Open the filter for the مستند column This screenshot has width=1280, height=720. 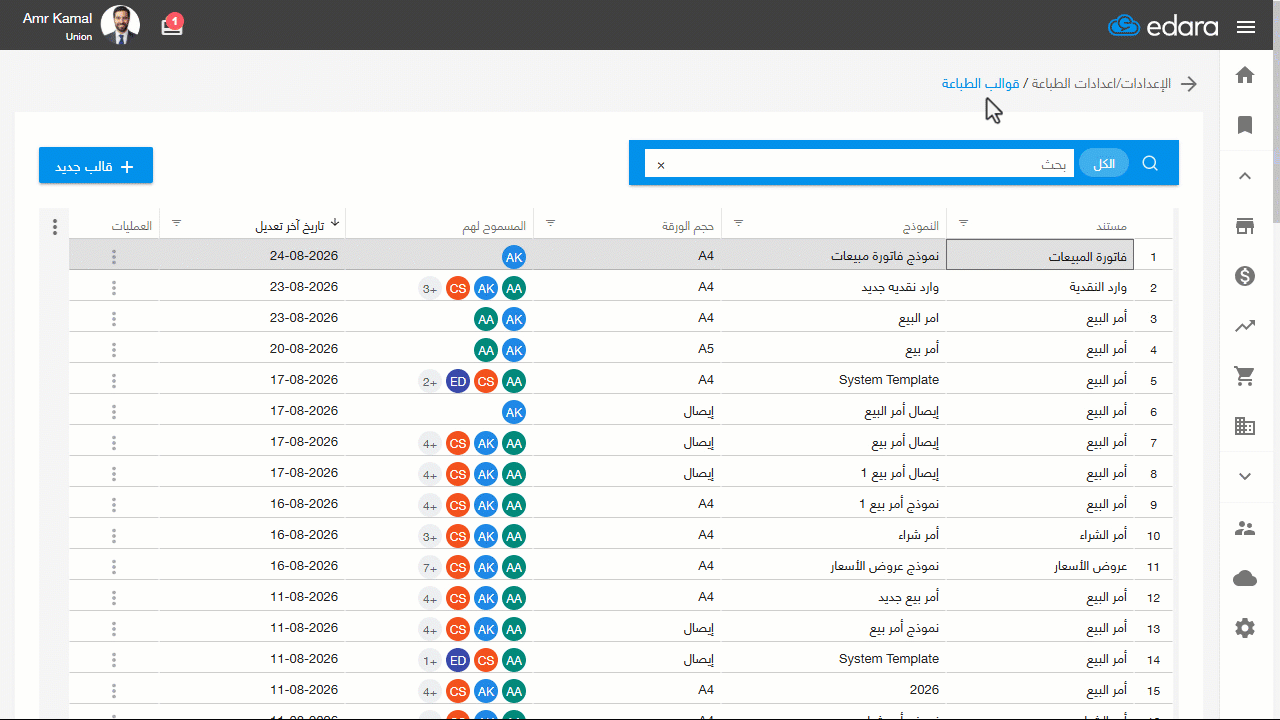pyautogui.click(x=964, y=223)
